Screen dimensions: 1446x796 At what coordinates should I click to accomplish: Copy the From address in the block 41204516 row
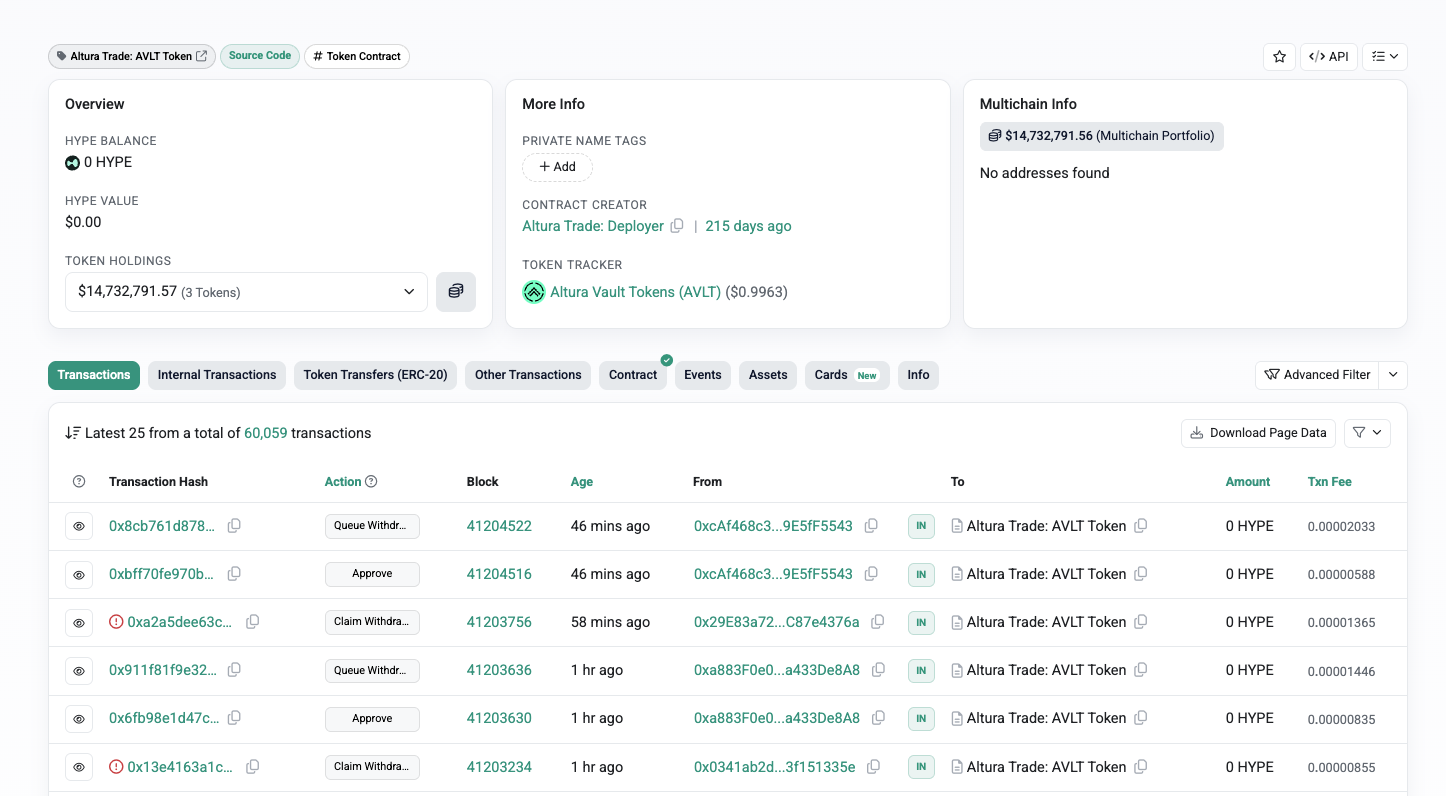(x=871, y=574)
